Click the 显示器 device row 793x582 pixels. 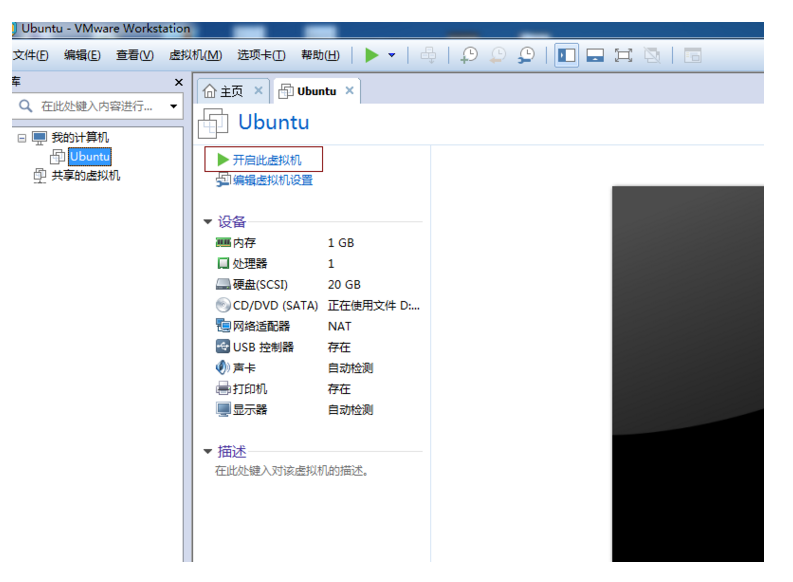point(318,410)
